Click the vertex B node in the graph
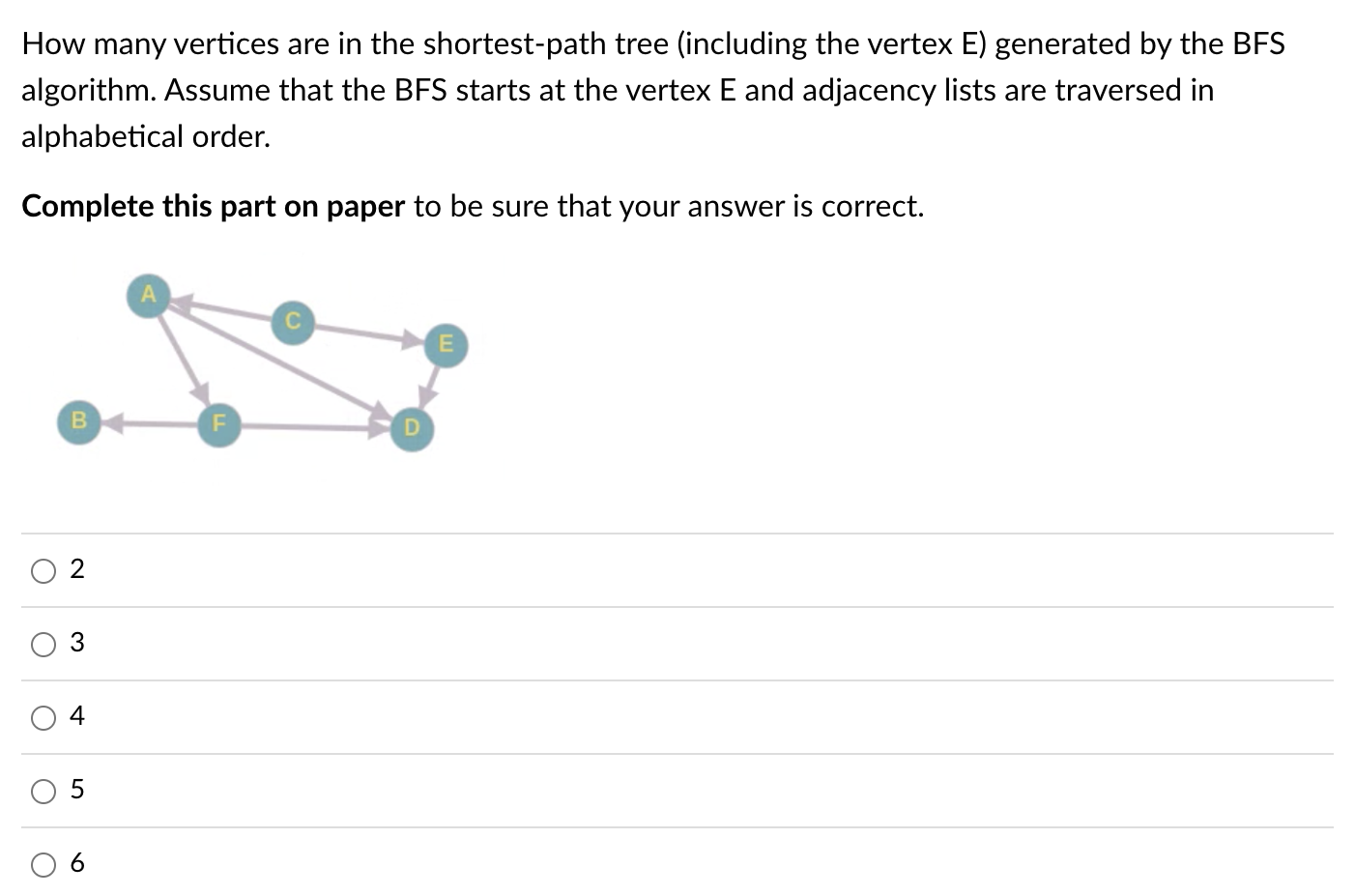This screenshot has width=1355, height=896. tap(77, 421)
